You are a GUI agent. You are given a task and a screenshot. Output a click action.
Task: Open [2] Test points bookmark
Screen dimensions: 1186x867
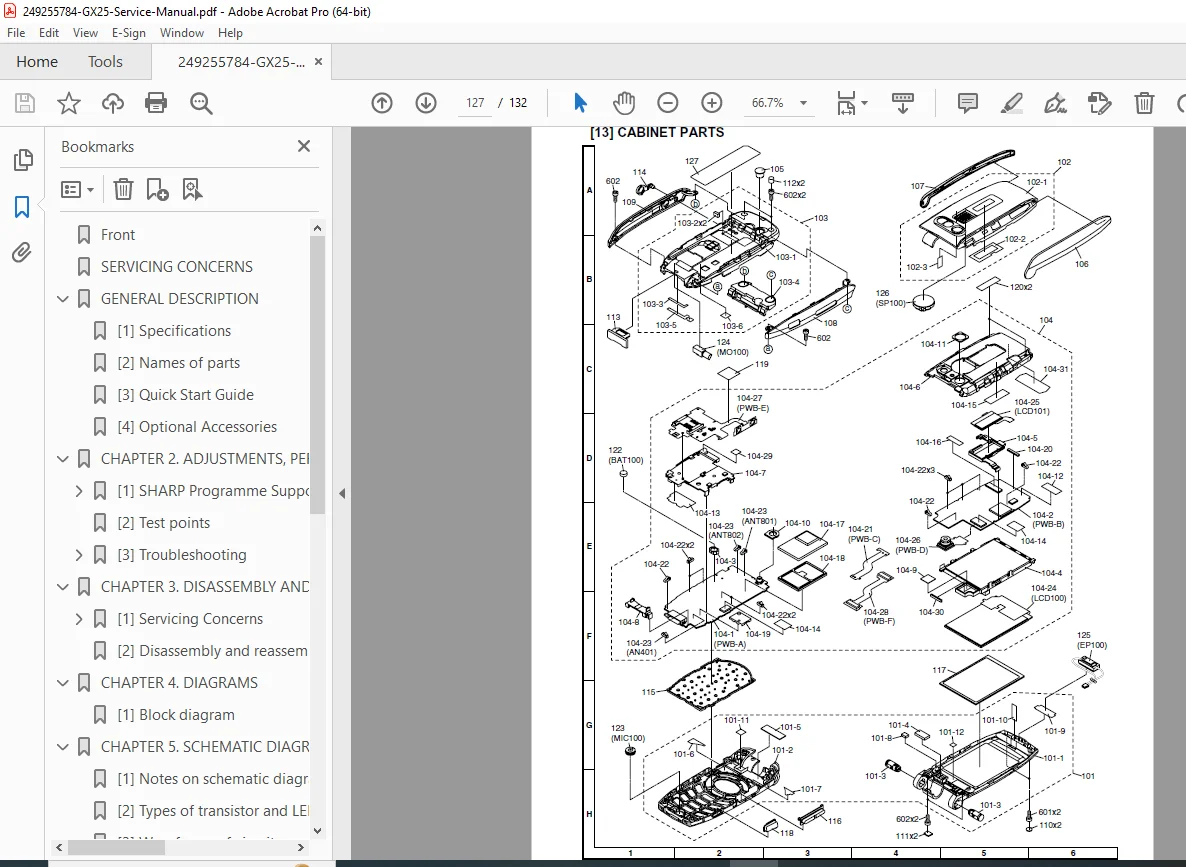tap(163, 523)
